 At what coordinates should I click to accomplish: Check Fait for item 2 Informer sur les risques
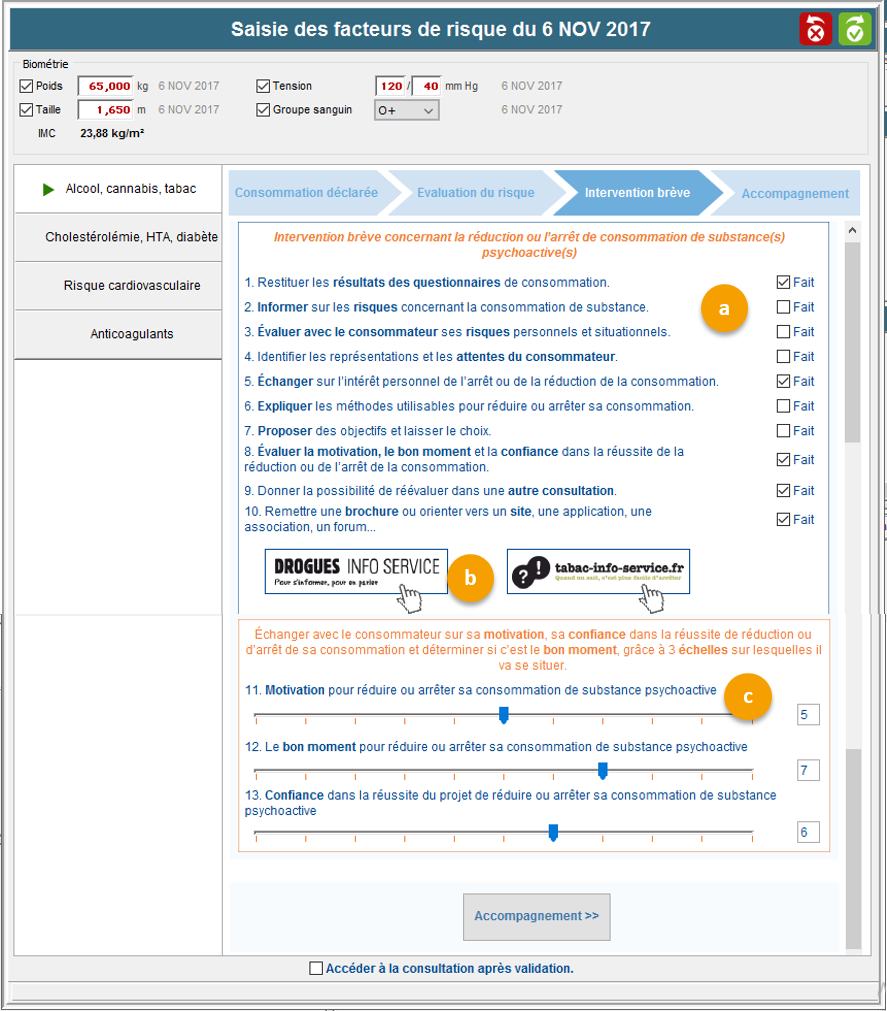pyautogui.click(x=783, y=307)
